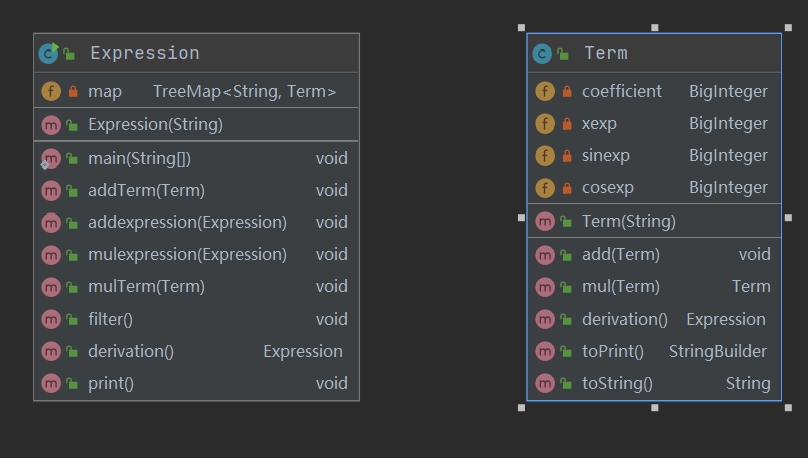Click the coefficient field icon
Viewport: 808px width, 458px height.
[x=545, y=92]
